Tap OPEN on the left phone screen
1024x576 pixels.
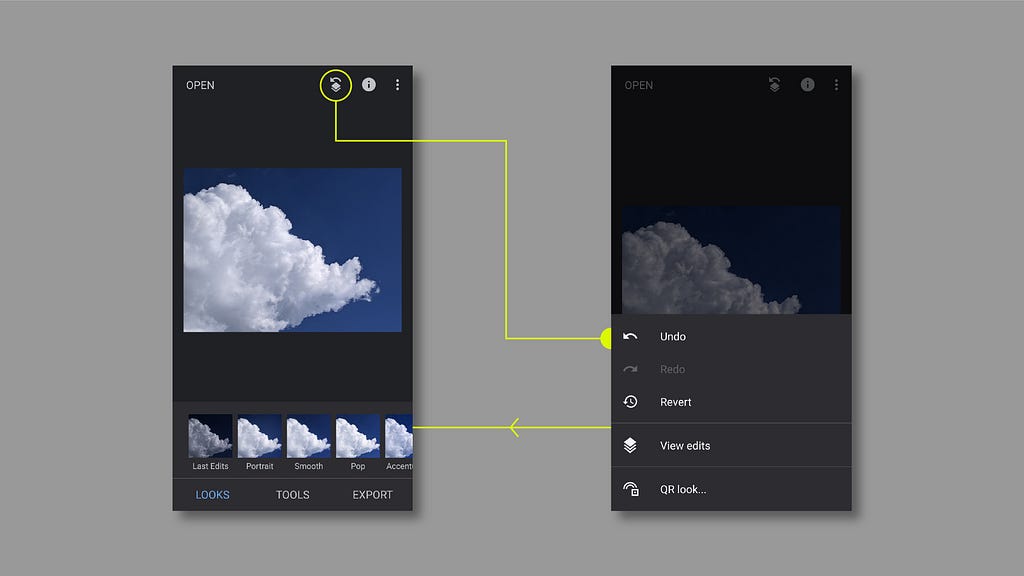200,85
